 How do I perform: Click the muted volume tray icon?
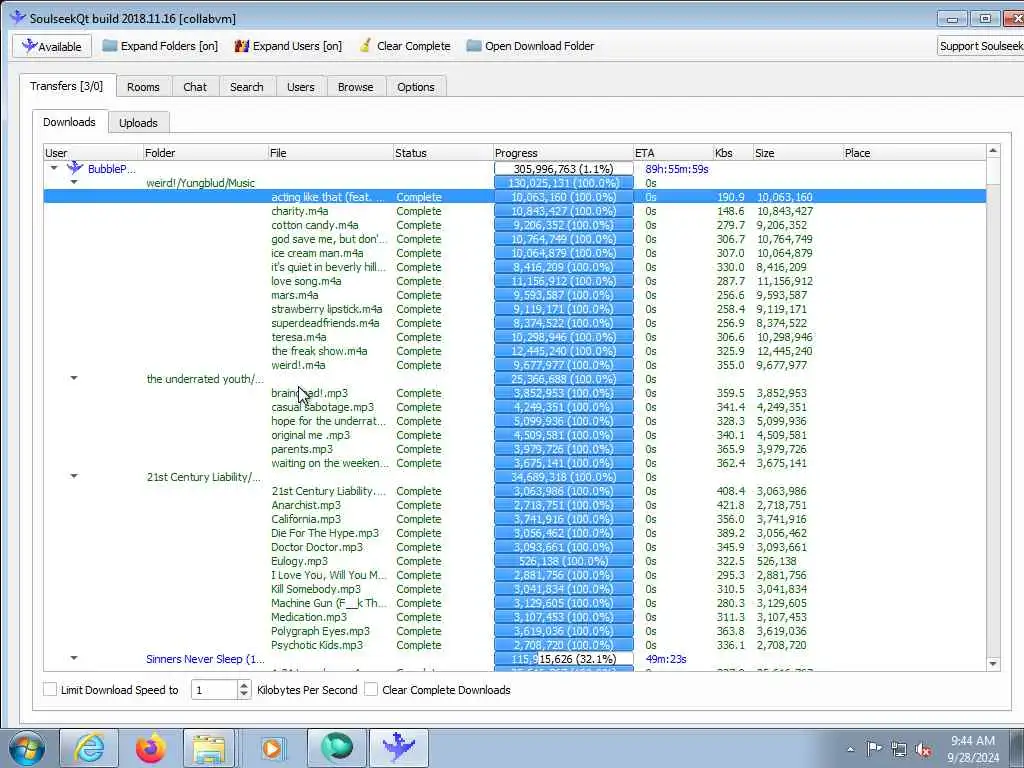point(923,749)
